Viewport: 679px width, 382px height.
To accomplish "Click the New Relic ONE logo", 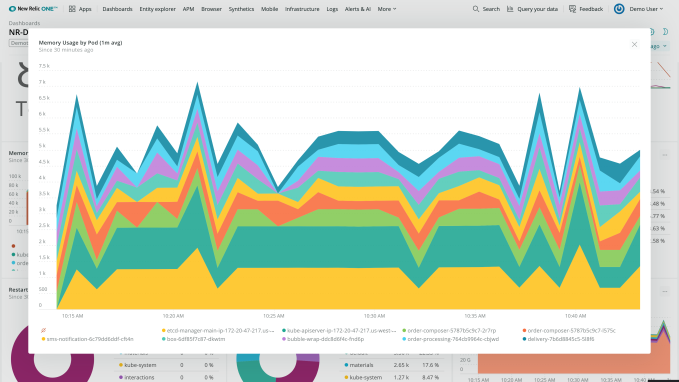I will coord(33,9).
